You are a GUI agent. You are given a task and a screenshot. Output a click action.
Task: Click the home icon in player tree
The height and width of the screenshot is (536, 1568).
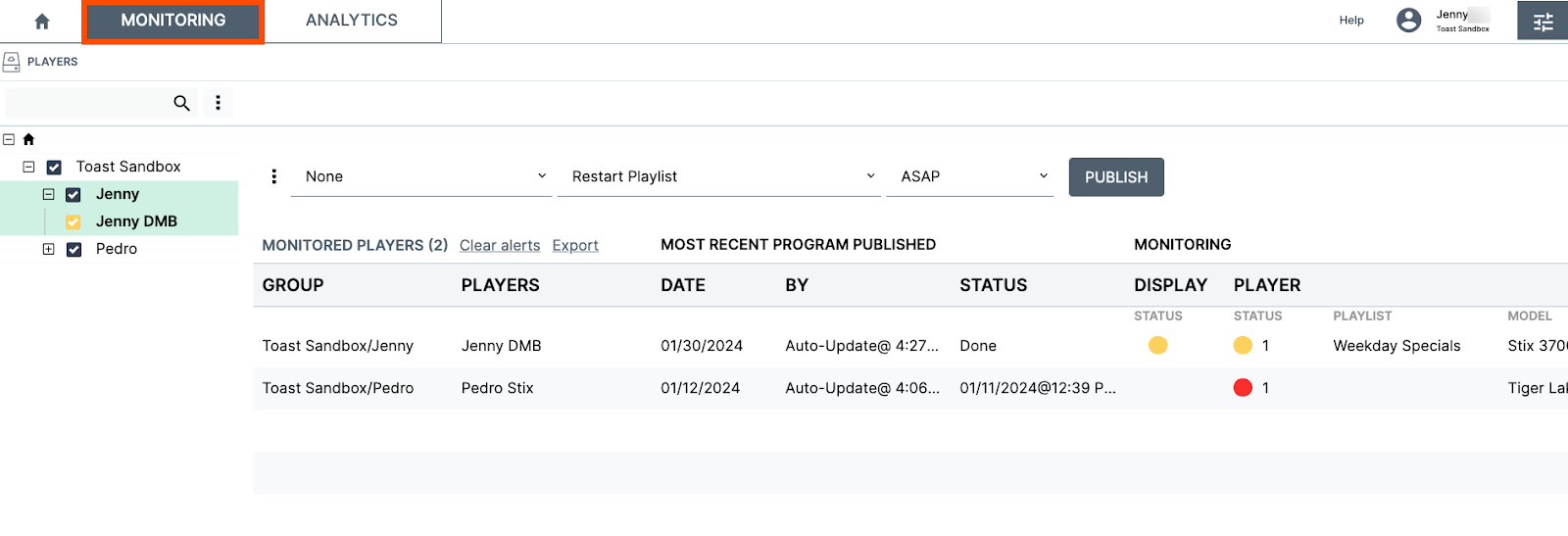[x=28, y=139]
